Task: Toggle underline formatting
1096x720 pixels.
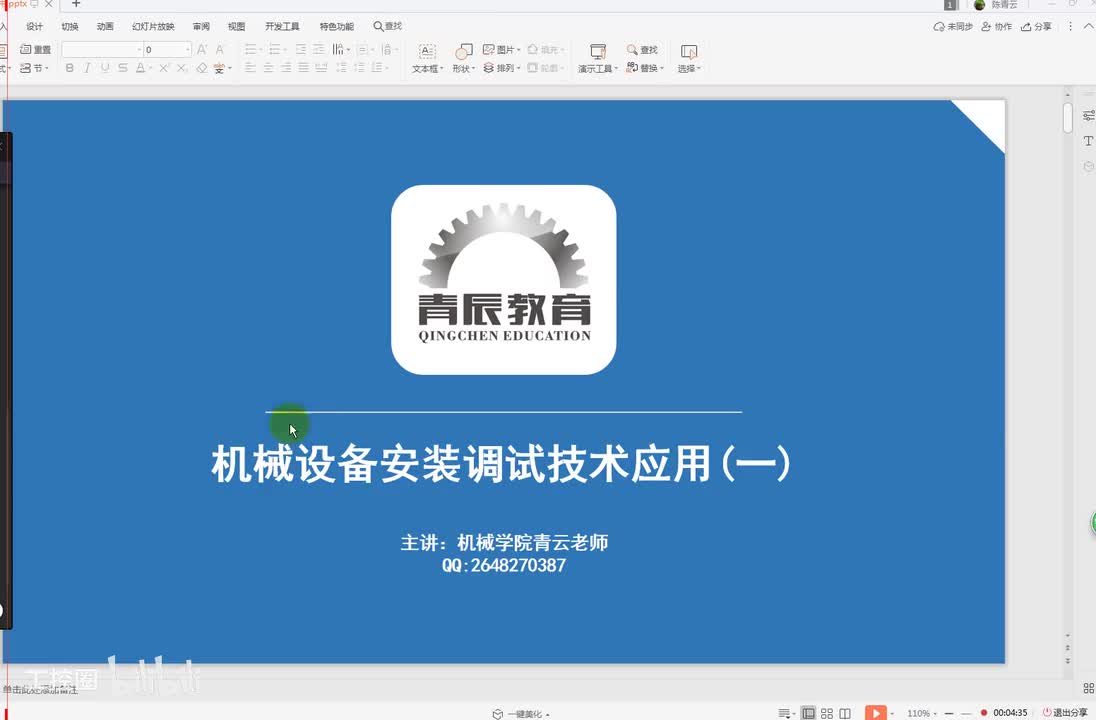Action: point(105,68)
